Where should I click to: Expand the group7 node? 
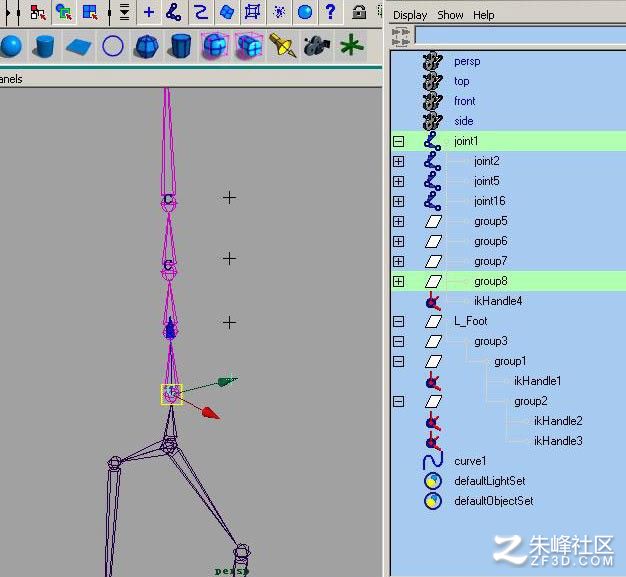(398, 261)
